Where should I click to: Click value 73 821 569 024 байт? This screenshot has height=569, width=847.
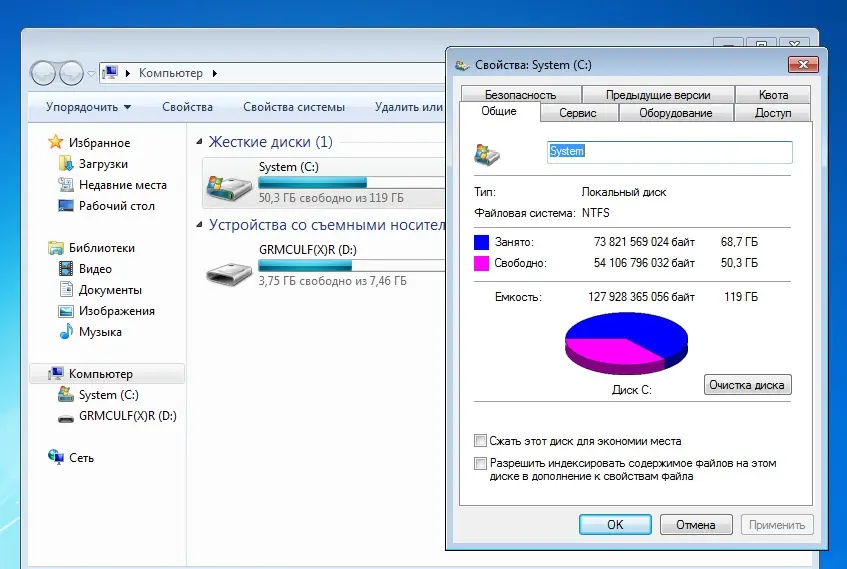coord(644,242)
